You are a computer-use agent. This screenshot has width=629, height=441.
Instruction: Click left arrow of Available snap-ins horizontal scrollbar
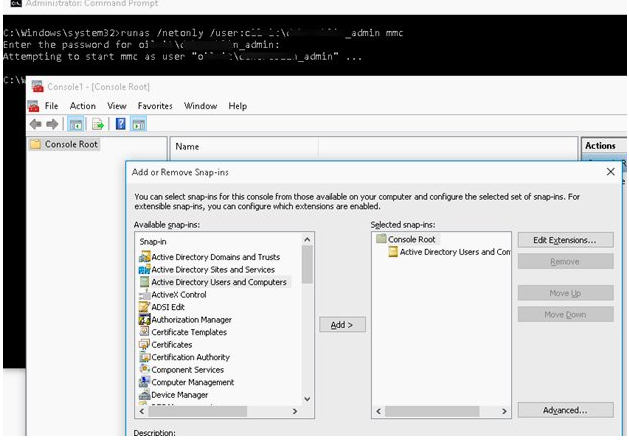coord(142,411)
